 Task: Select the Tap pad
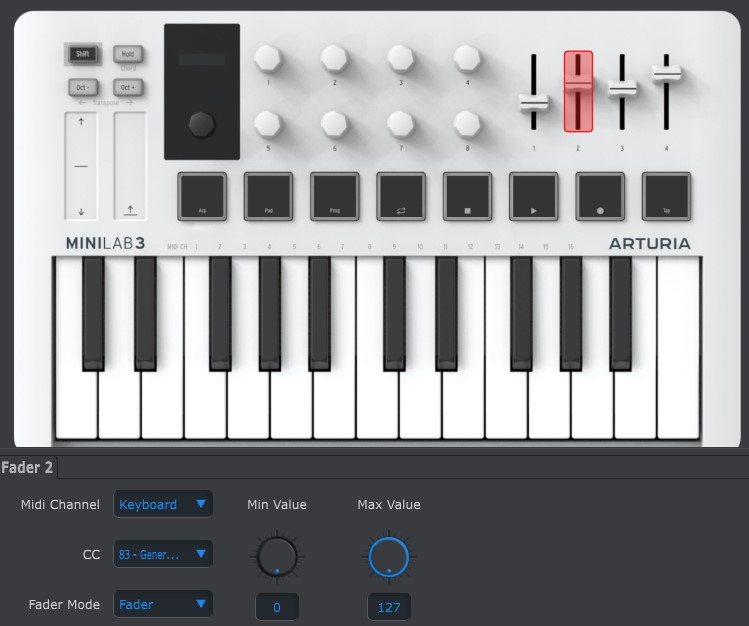pos(666,196)
